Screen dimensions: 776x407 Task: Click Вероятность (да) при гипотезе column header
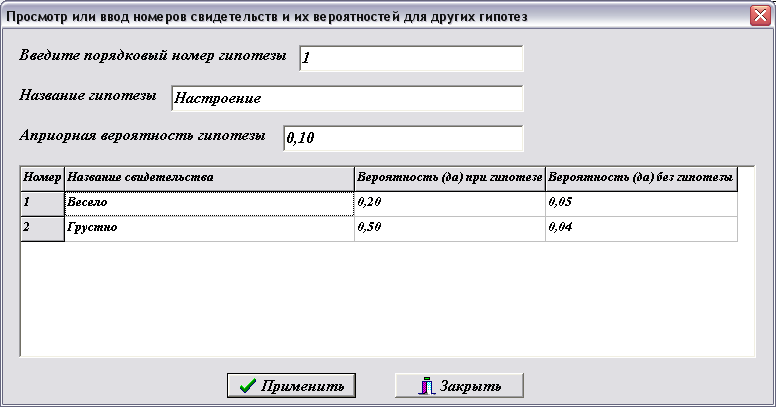[450, 179]
